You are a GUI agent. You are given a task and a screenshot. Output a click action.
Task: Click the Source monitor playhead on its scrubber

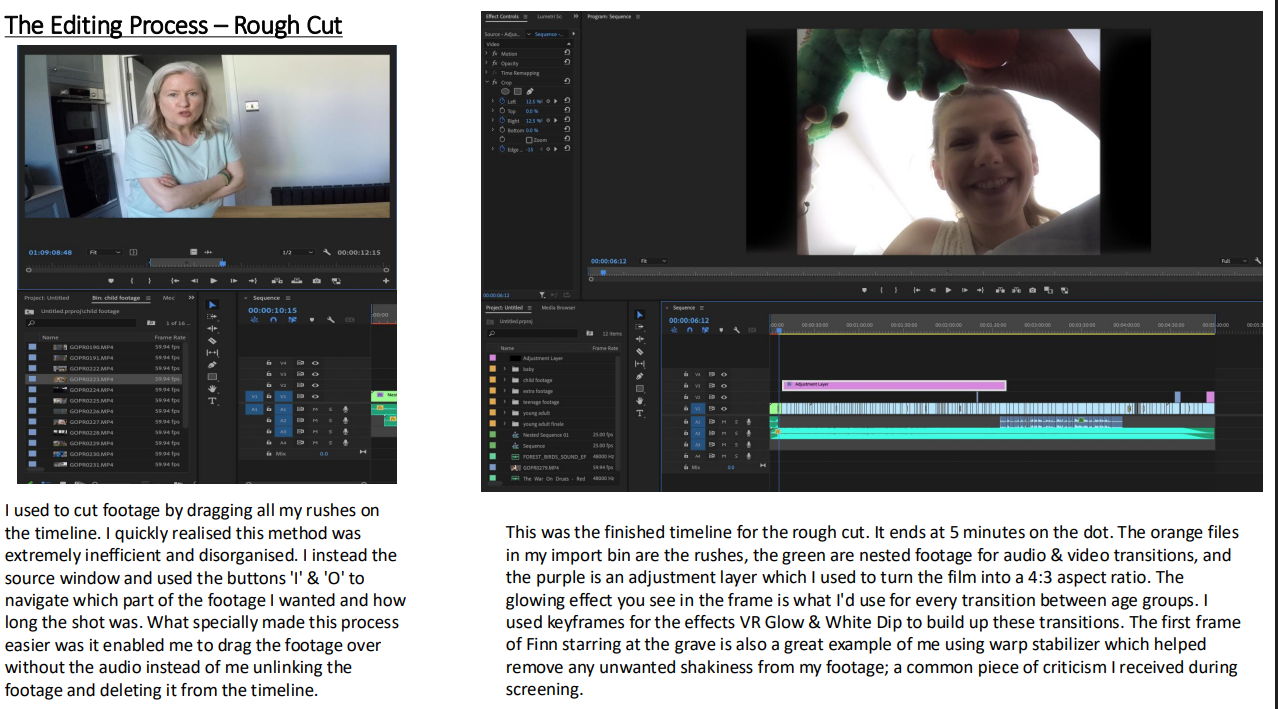click(222, 263)
